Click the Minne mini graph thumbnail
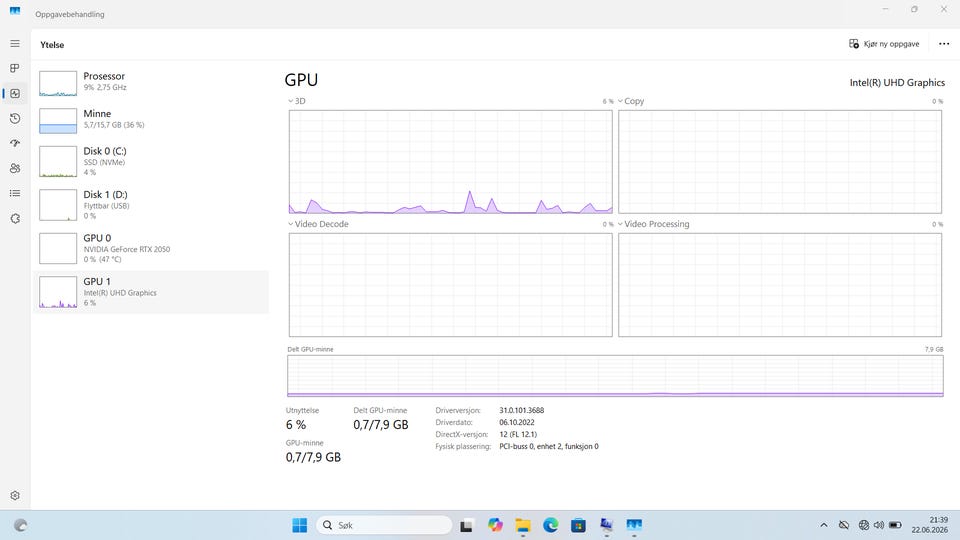 58,121
